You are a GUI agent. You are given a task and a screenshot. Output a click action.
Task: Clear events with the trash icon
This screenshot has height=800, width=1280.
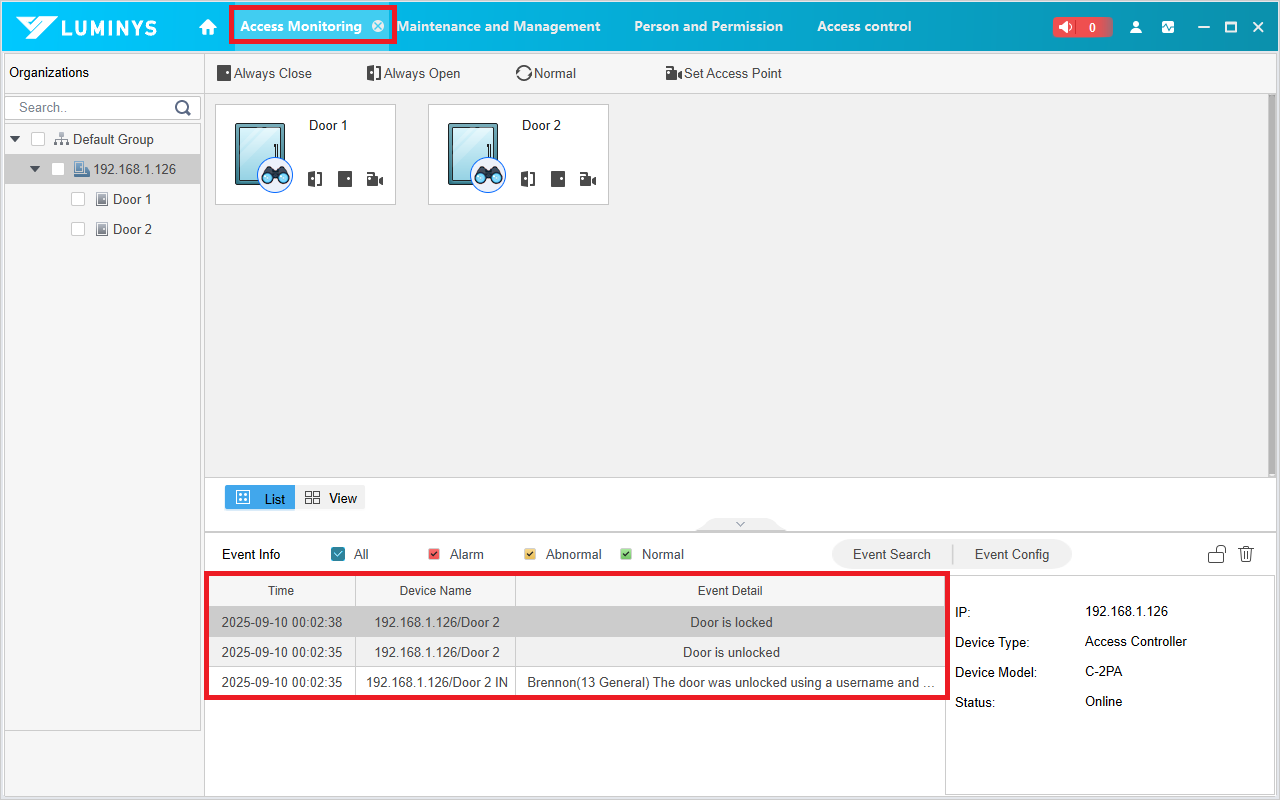(x=1246, y=554)
